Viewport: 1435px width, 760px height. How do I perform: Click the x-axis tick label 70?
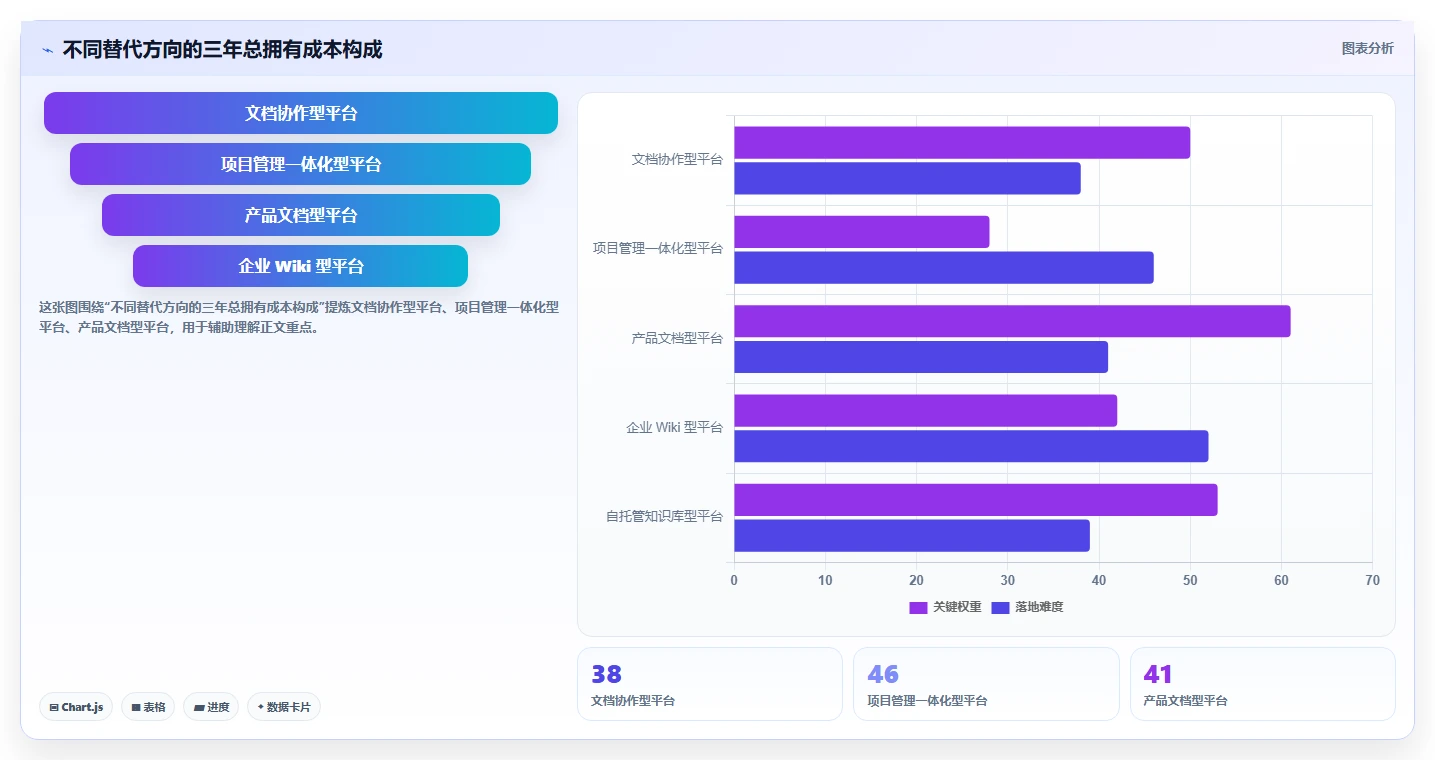coord(1372,581)
